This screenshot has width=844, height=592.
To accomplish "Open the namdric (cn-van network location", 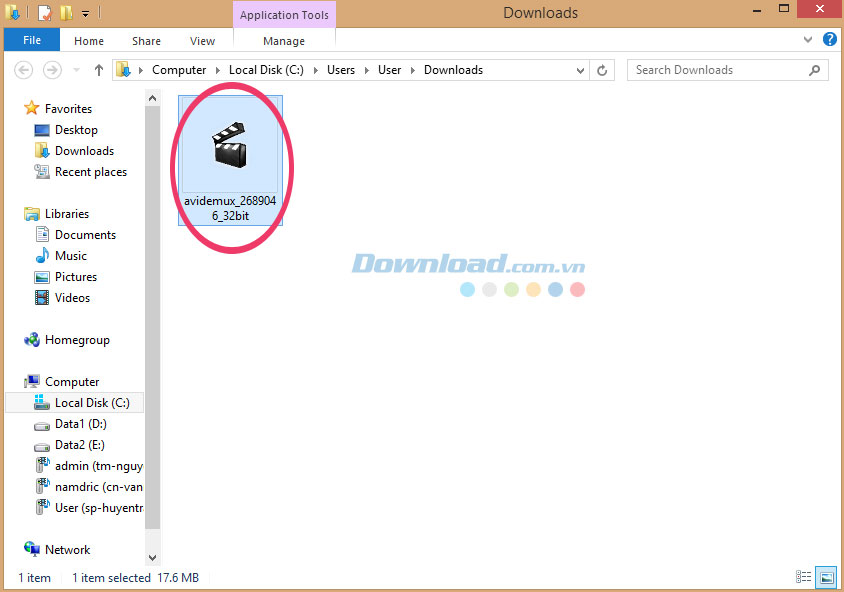I will (x=98, y=487).
